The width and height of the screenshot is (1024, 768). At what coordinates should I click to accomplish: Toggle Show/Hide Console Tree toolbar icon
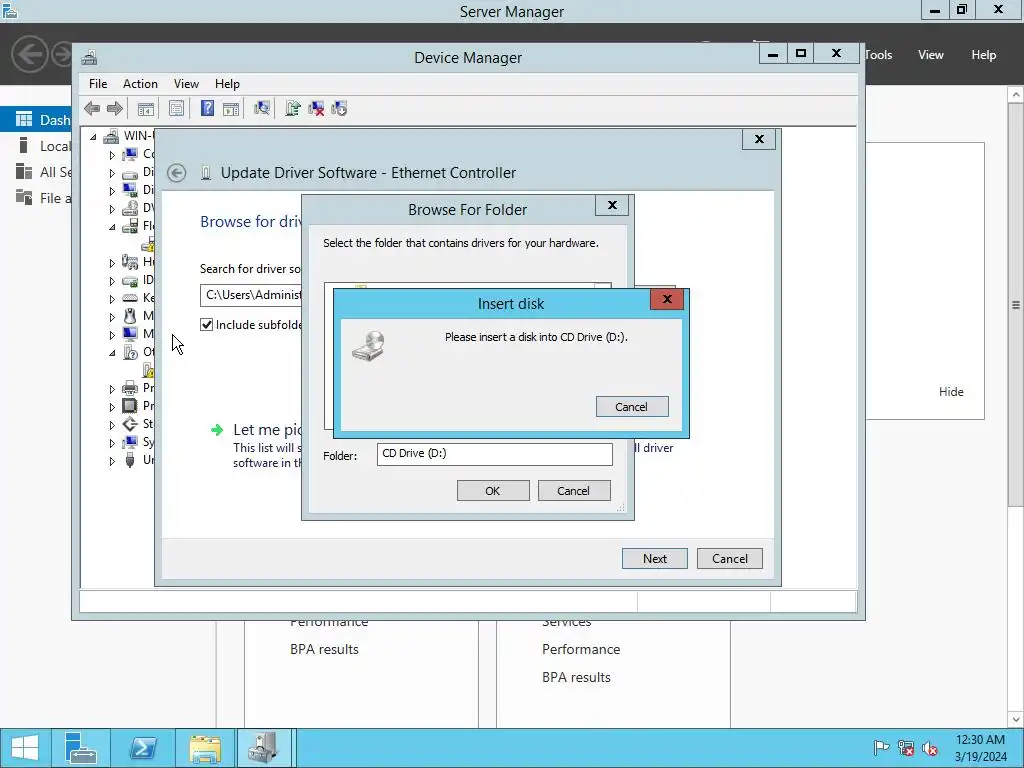tap(146, 108)
